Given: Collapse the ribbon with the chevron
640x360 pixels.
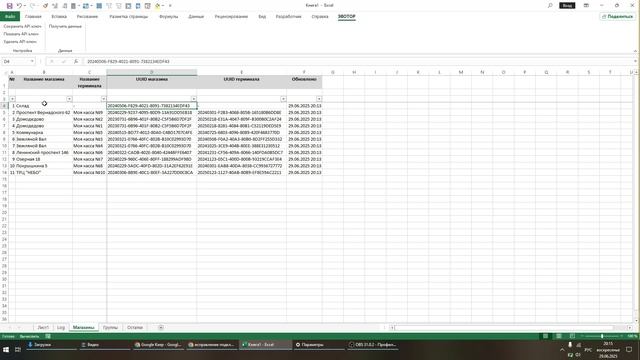Looking at the screenshot, I should (635, 51).
